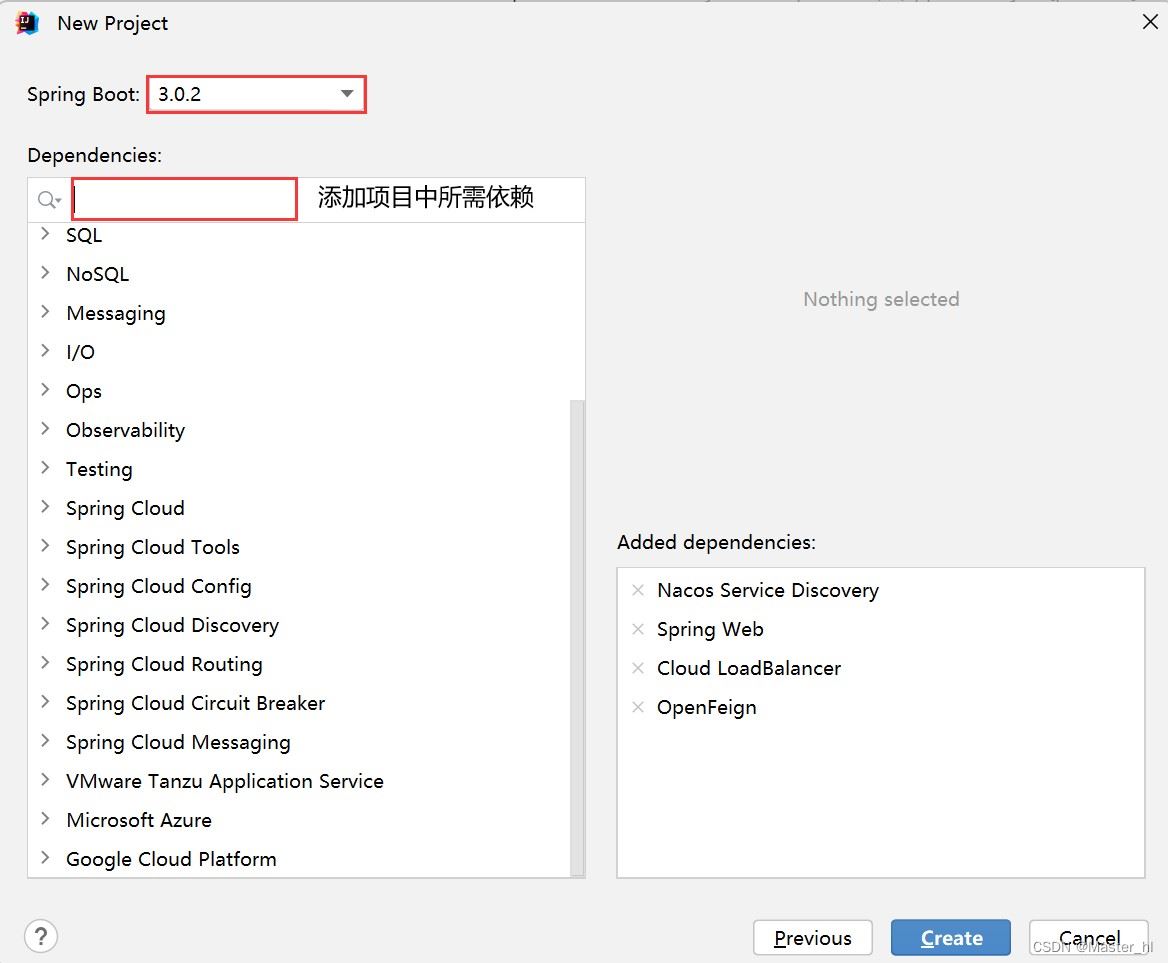This screenshot has width=1168, height=963.
Task: Open the help question mark
Action: (x=41, y=936)
